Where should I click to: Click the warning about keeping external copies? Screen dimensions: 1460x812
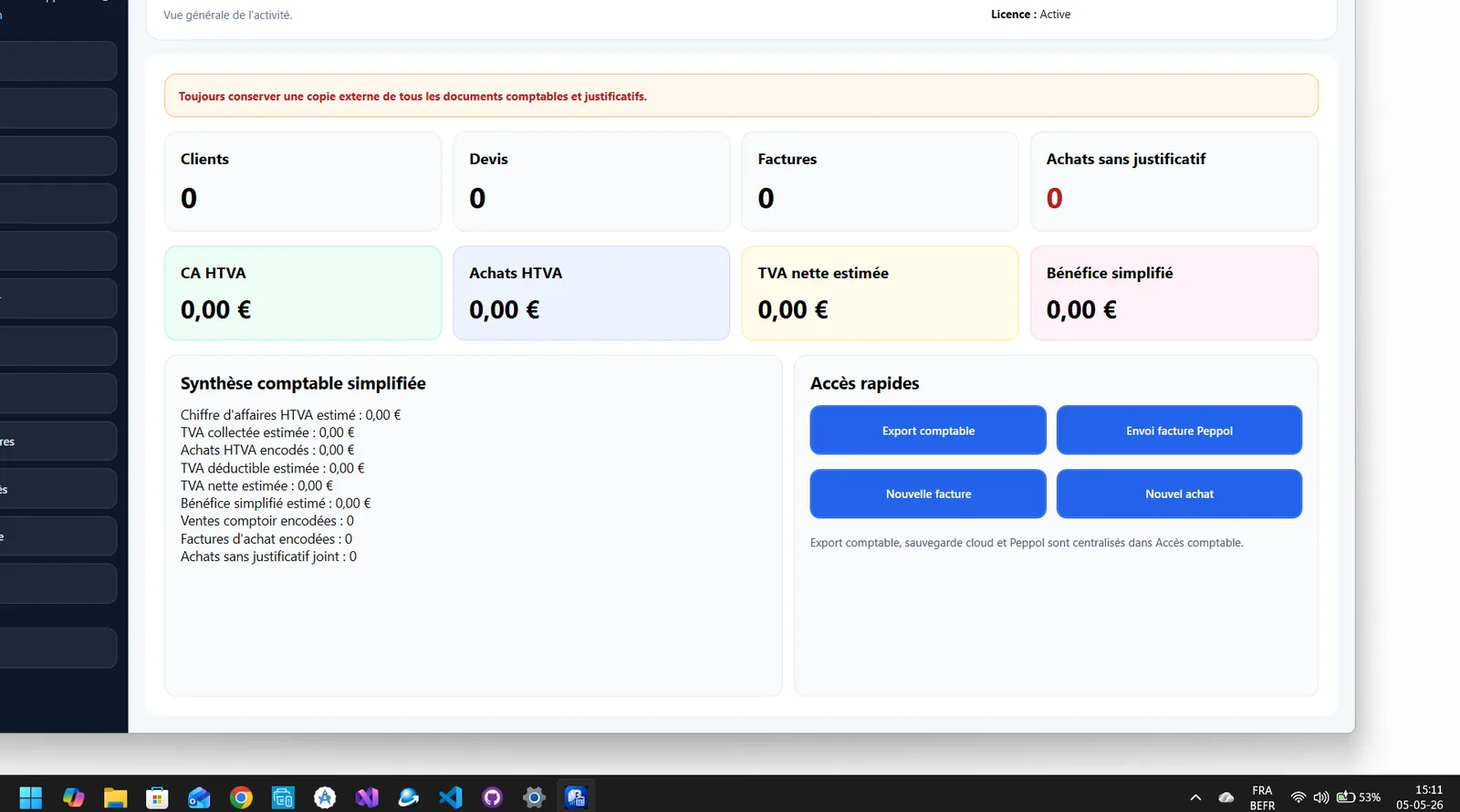741,96
